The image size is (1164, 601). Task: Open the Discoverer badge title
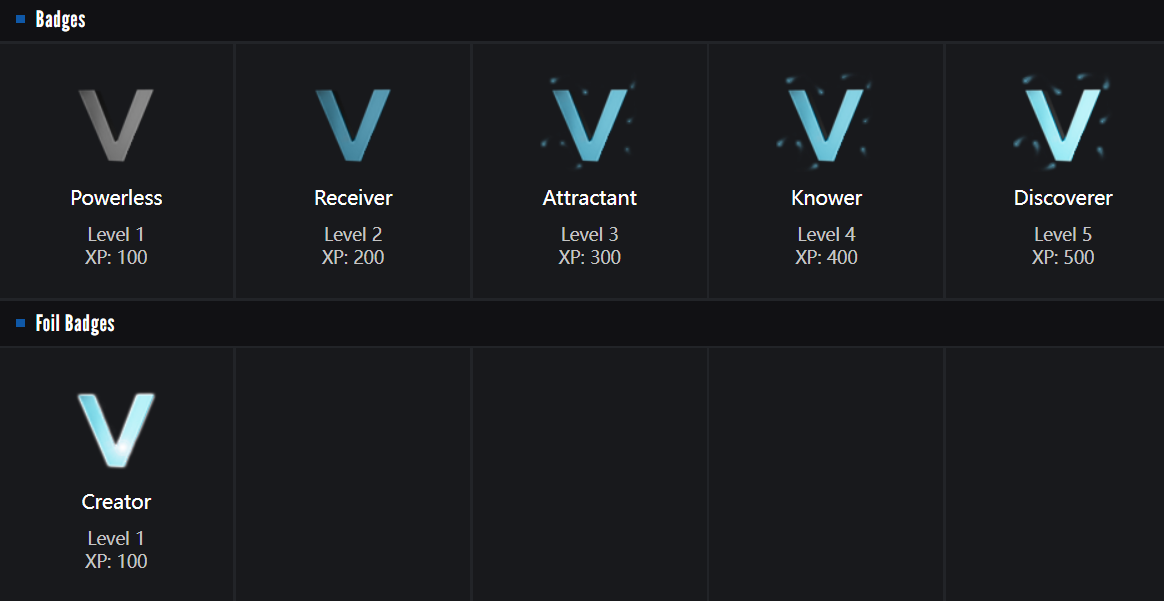click(1063, 198)
